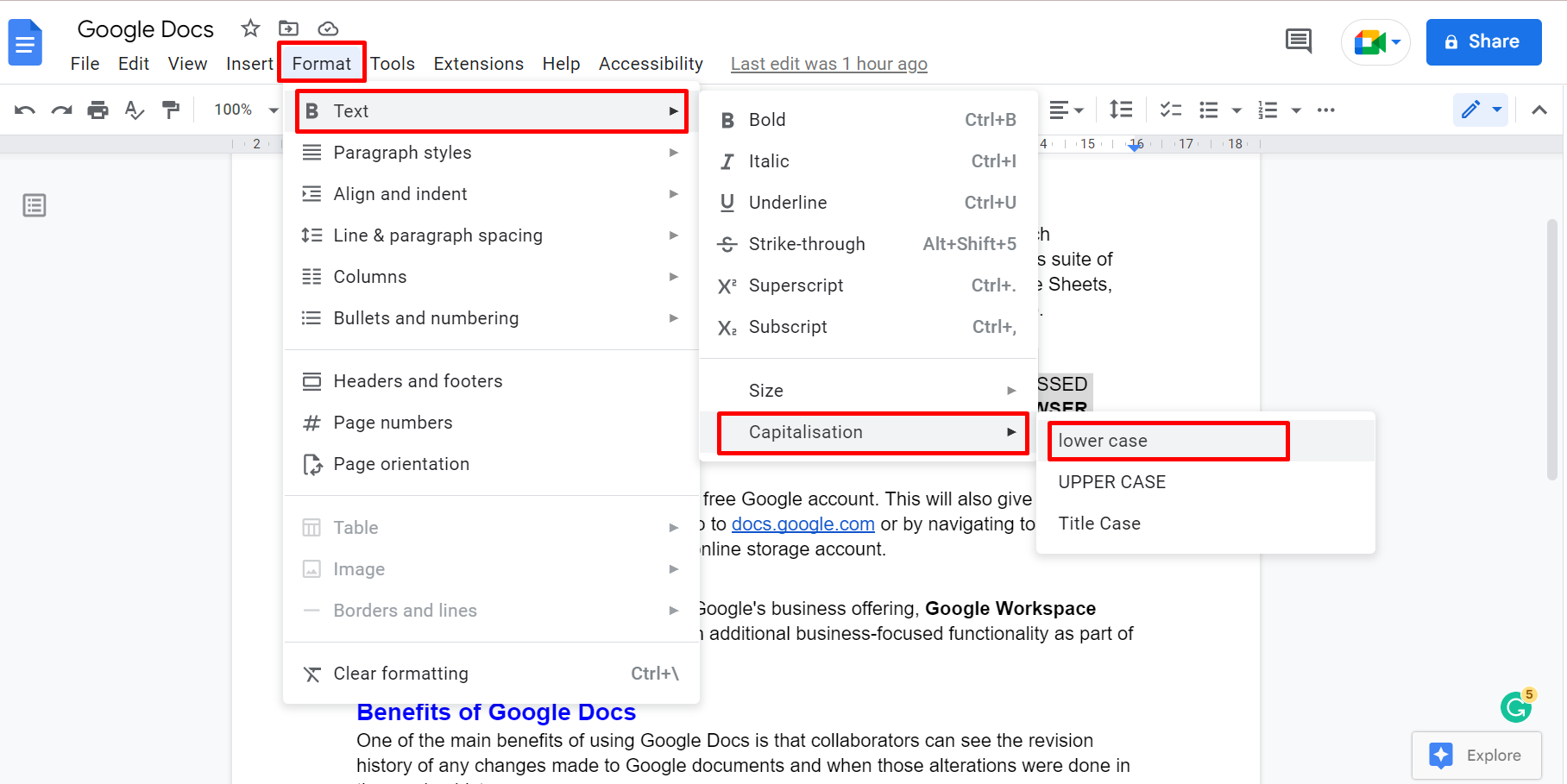The height and width of the screenshot is (784, 1567).
Task: Print the document
Action: (x=98, y=110)
